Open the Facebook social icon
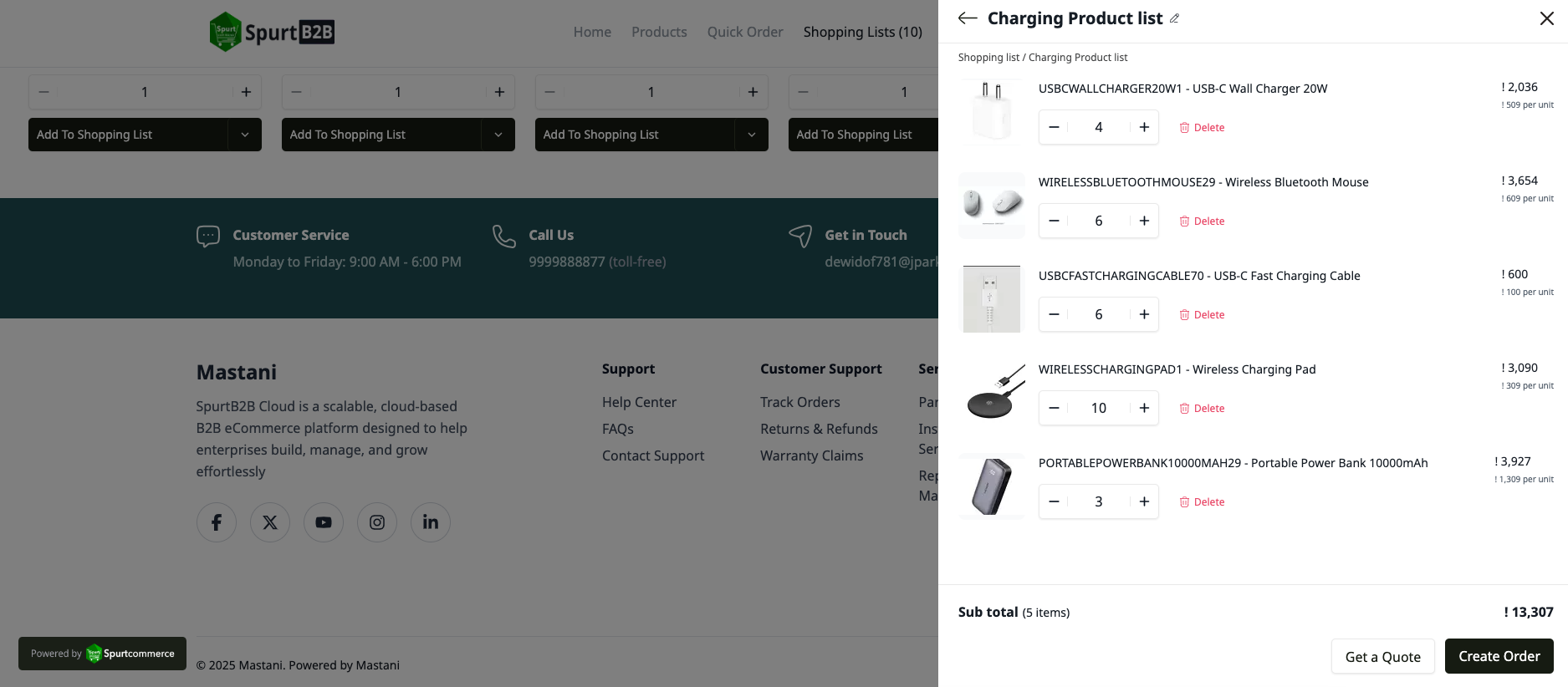Image resolution: width=1568 pixels, height=687 pixels. (217, 522)
